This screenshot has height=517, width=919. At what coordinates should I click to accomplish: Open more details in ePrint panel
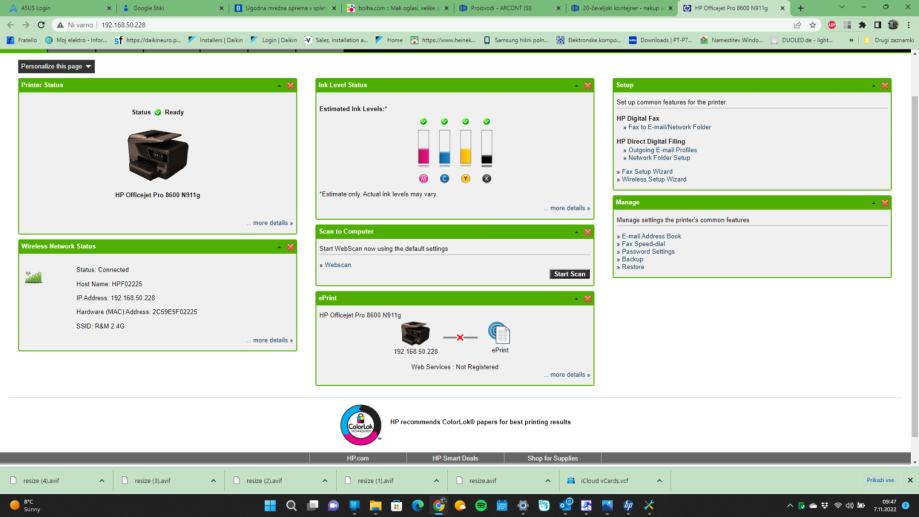pos(570,375)
